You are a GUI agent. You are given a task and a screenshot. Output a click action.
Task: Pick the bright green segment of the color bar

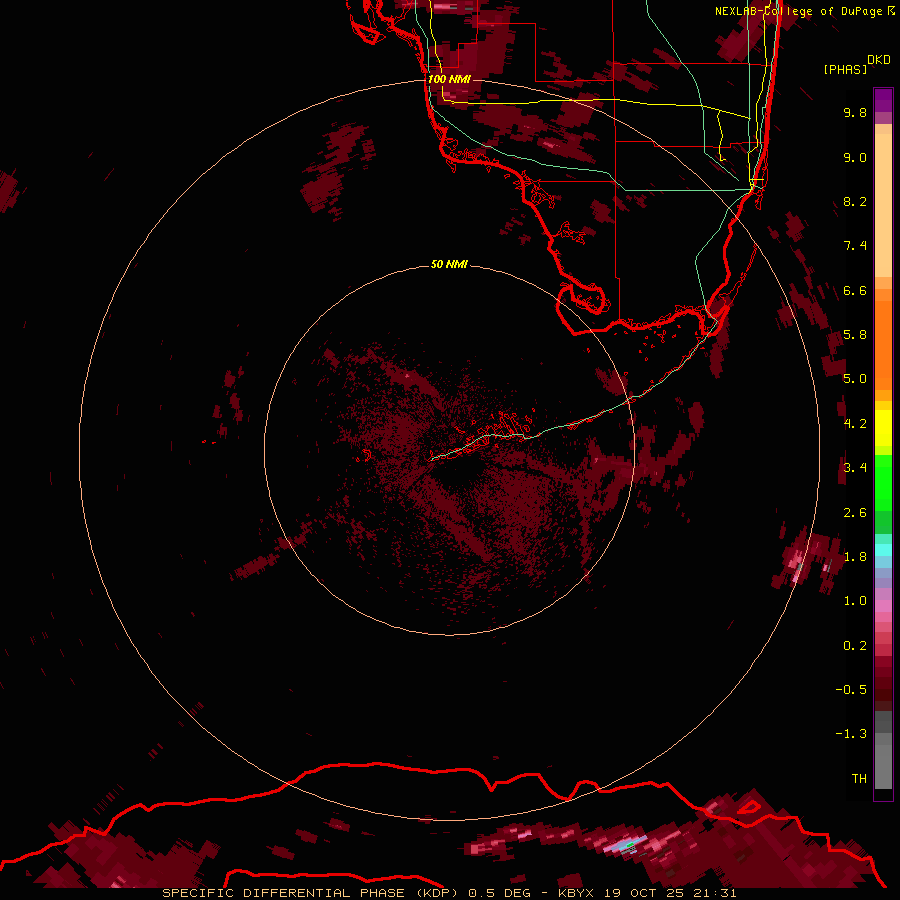(883, 482)
